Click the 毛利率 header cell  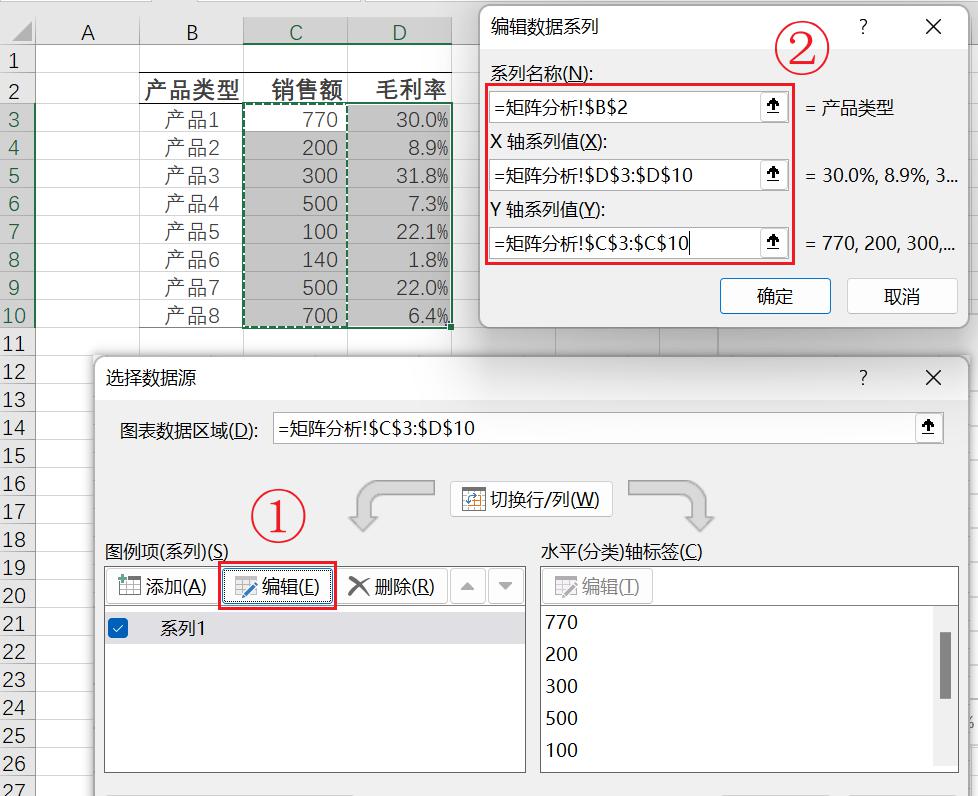(x=399, y=90)
